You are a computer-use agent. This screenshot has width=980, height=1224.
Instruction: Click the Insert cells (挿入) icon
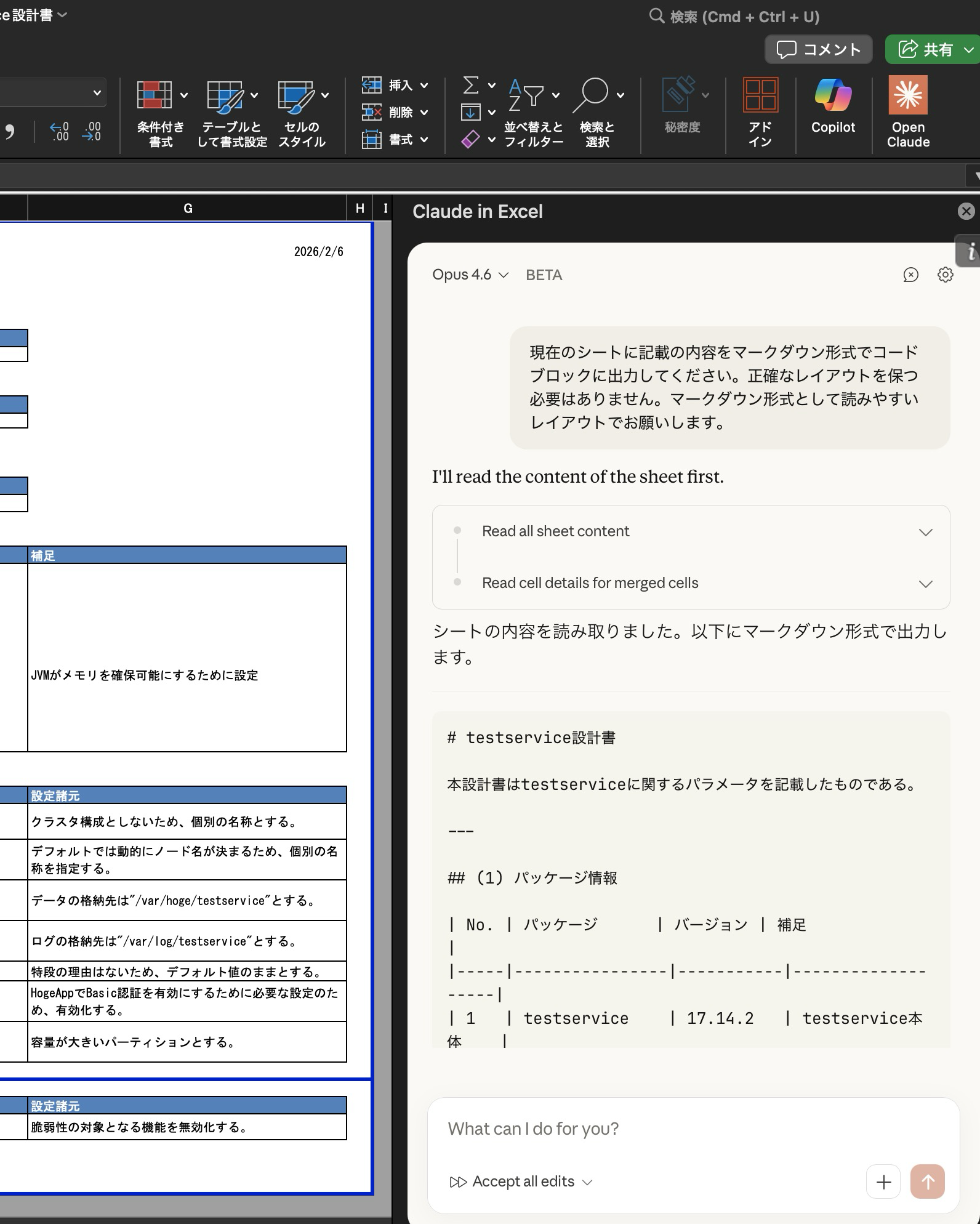click(371, 85)
